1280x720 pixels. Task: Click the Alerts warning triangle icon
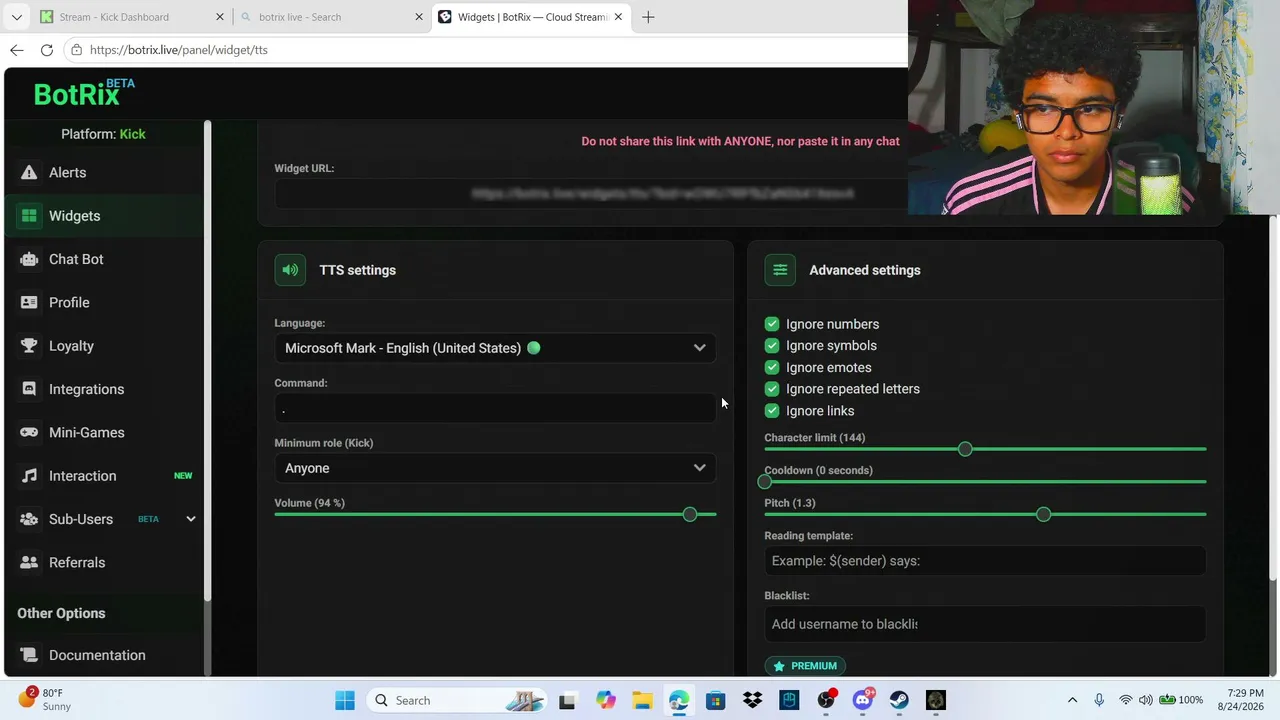coord(29,173)
